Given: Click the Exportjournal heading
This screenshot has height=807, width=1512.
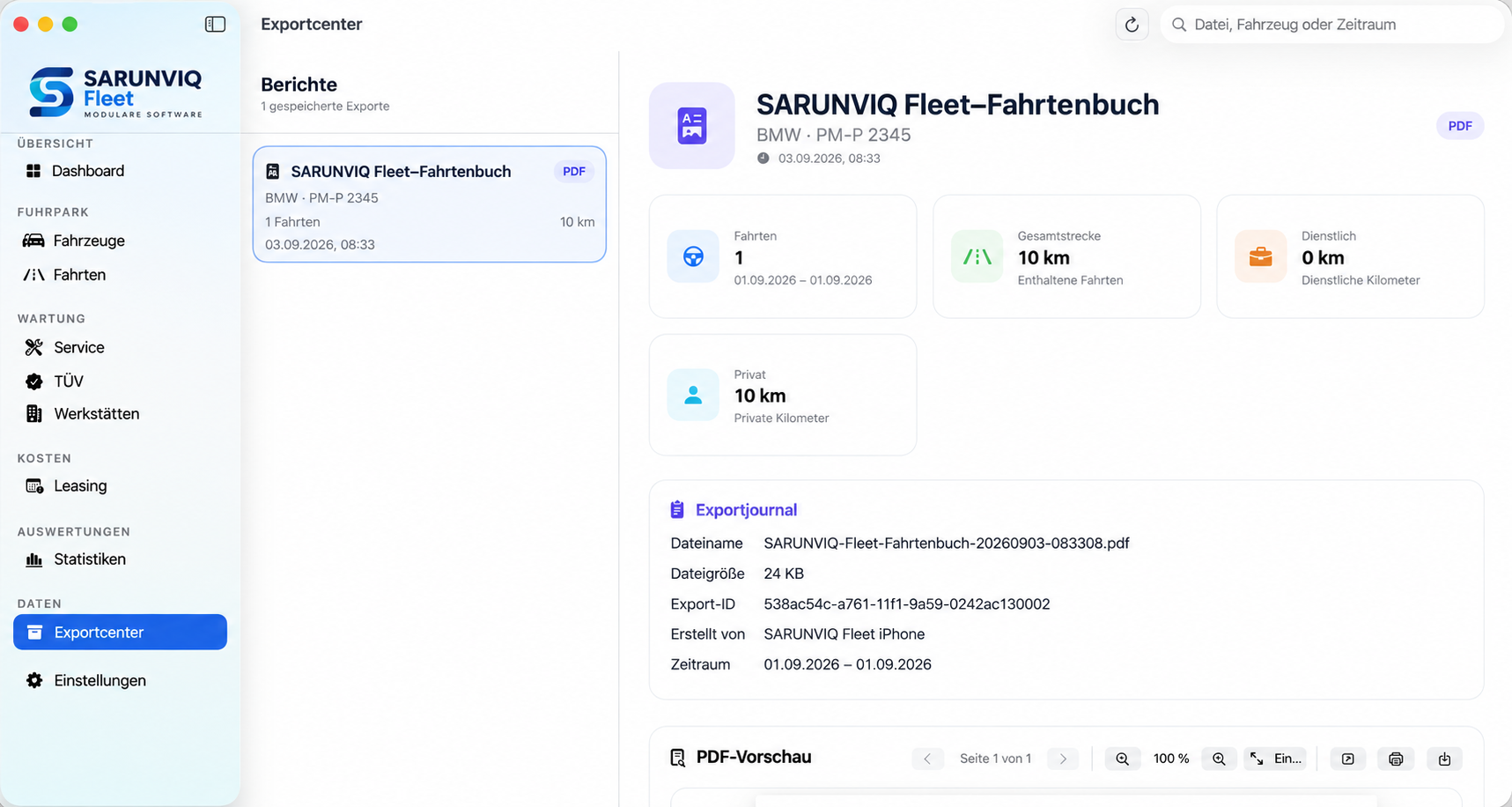Looking at the screenshot, I should [x=746, y=510].
